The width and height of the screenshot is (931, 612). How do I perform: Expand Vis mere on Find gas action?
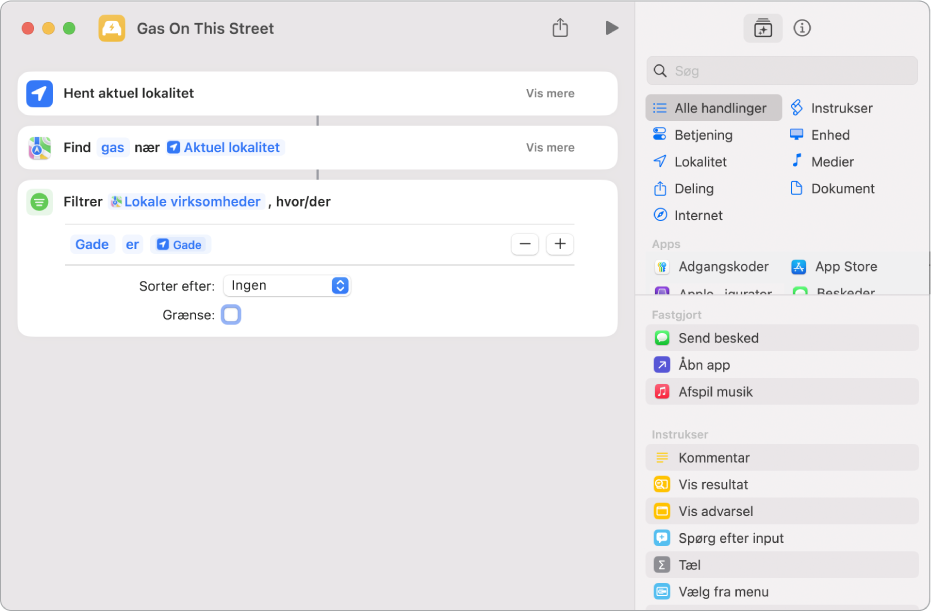point(550,147)
